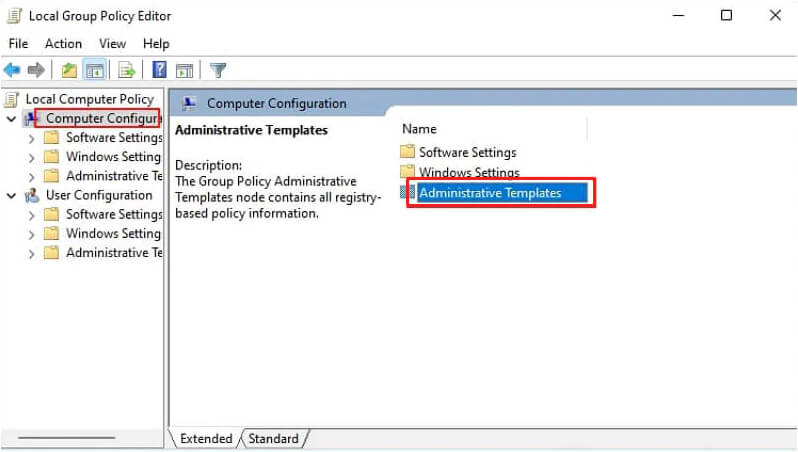Screen dimensions: 798x452
Task: Select Software Settings in the right list
Action: 467,152
